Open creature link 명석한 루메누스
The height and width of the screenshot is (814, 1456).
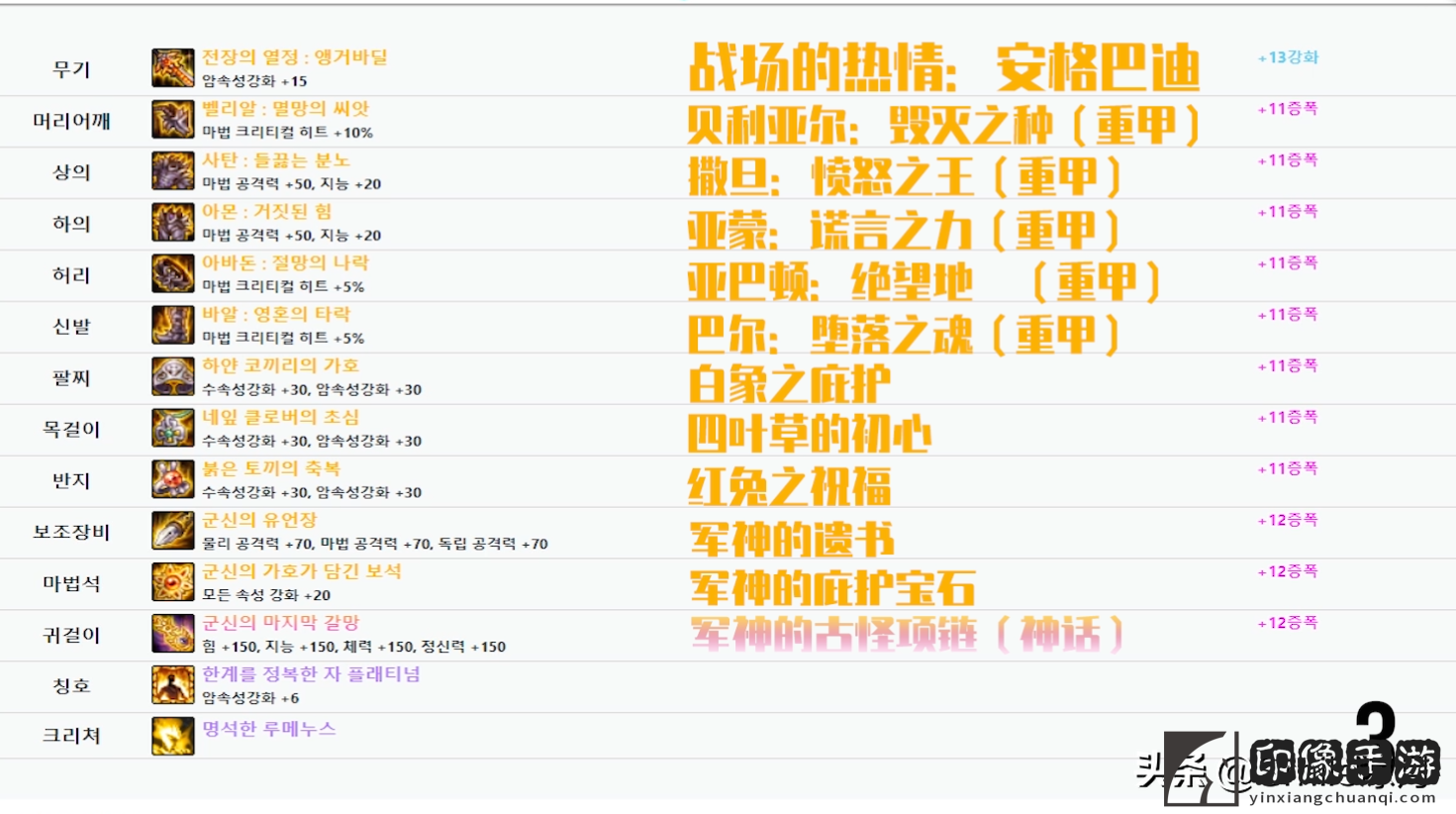click(269, 730)
